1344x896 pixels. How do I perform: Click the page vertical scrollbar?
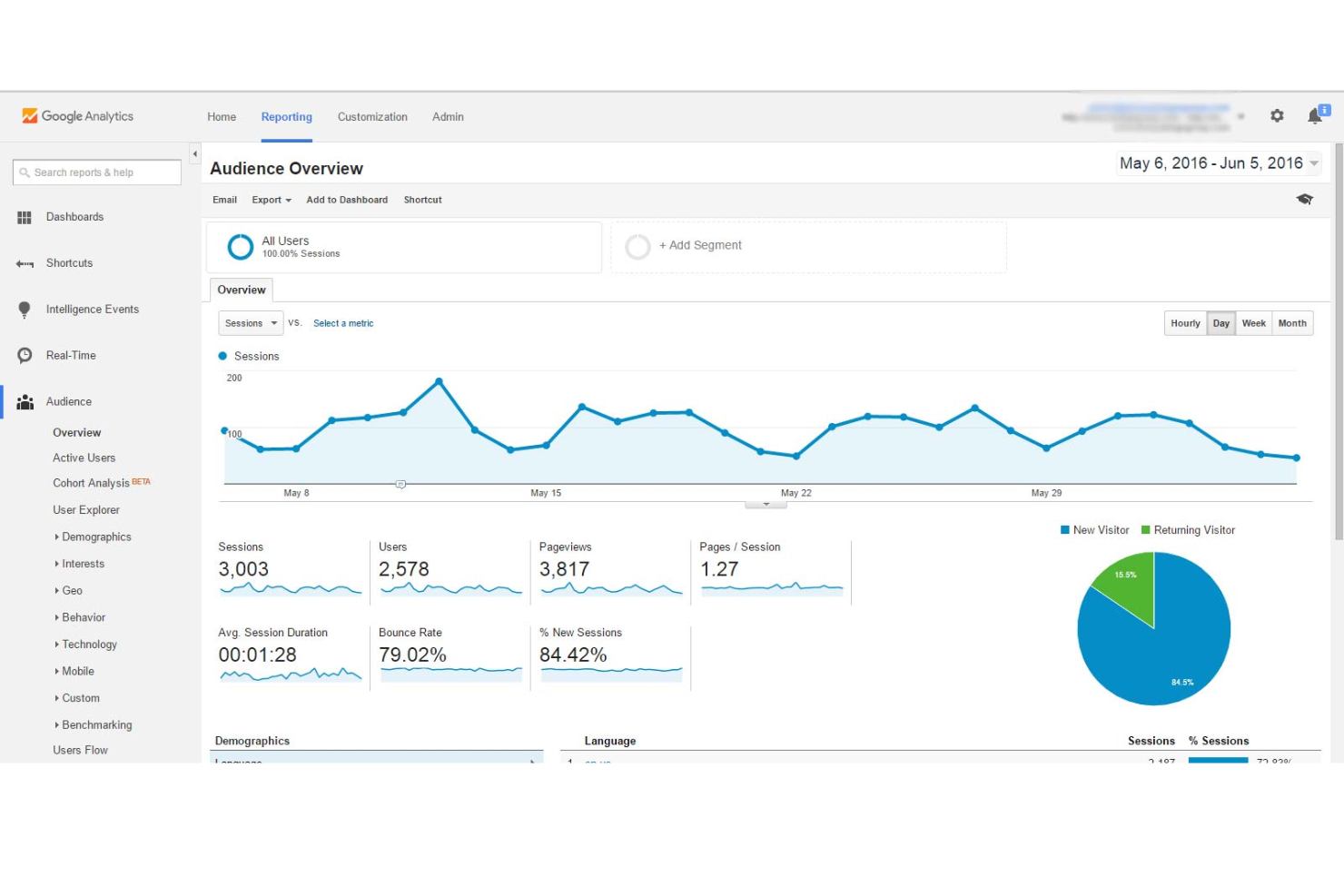pyautogui.click(x=1339, y=340)
